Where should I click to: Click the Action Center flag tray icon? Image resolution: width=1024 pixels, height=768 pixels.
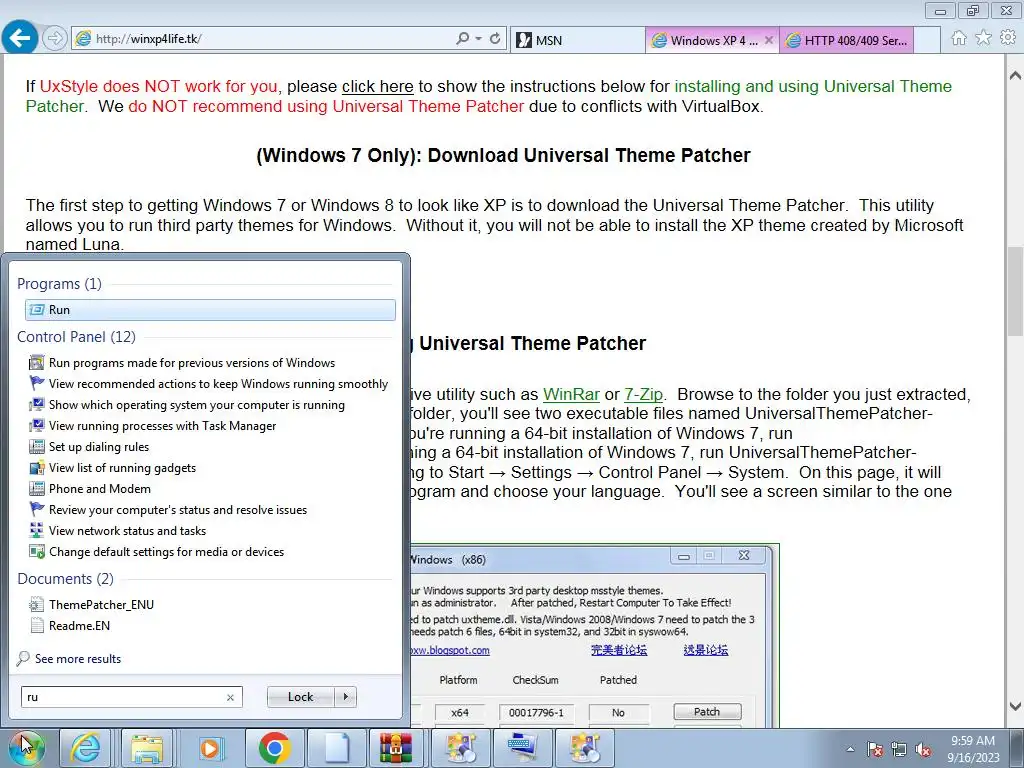(x=875, y=749)
